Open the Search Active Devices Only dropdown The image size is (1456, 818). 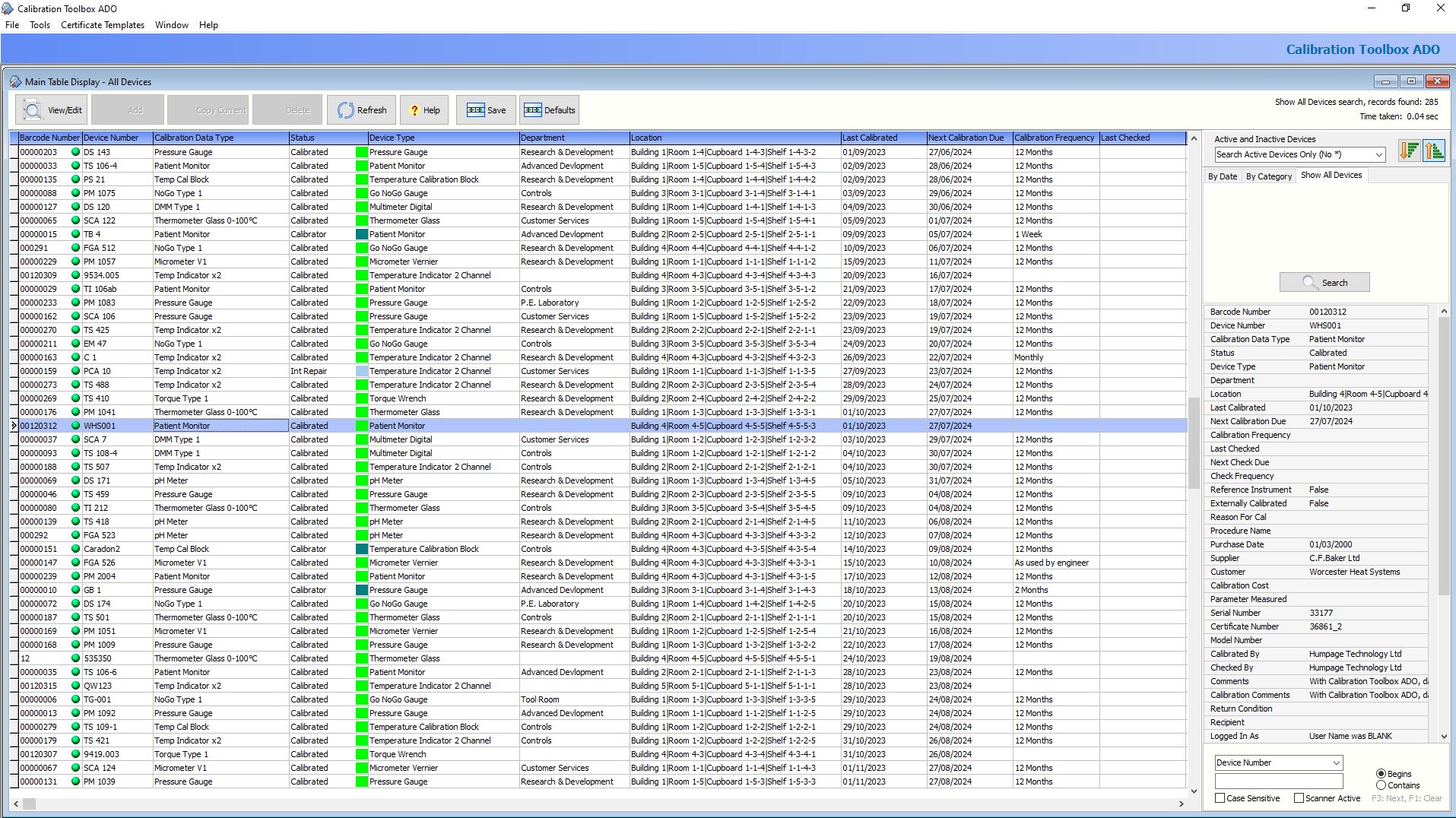[x=1378, y=154]
